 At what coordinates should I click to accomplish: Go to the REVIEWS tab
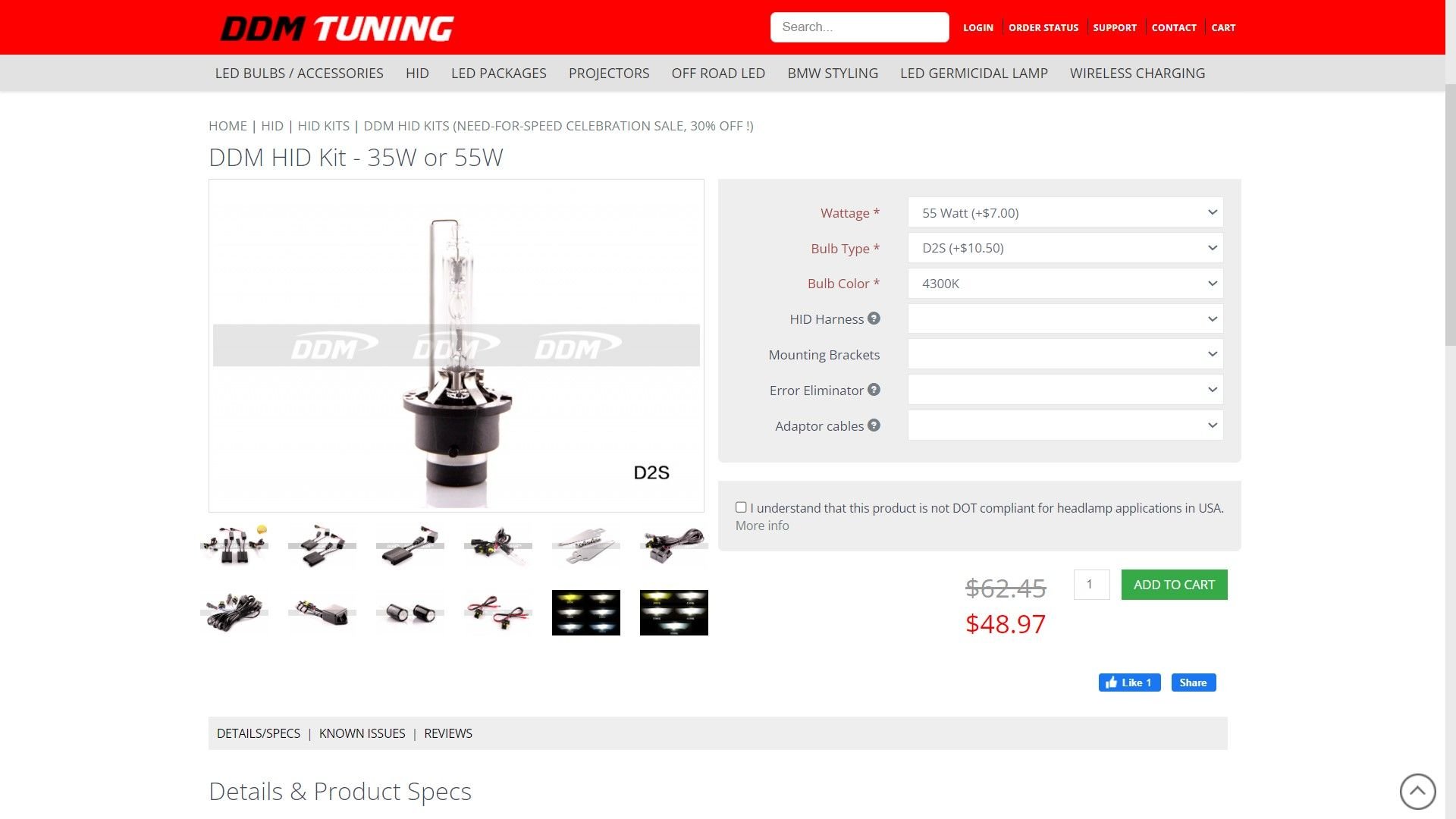pyautogui.click(x=448, y=733)
